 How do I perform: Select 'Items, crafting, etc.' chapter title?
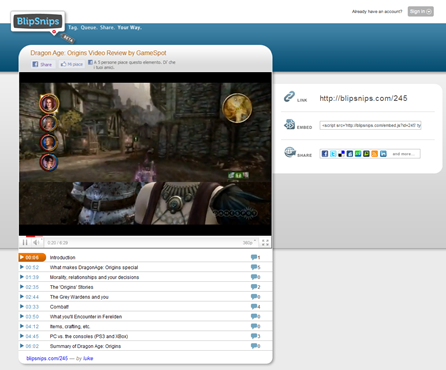tap(70, 326)
